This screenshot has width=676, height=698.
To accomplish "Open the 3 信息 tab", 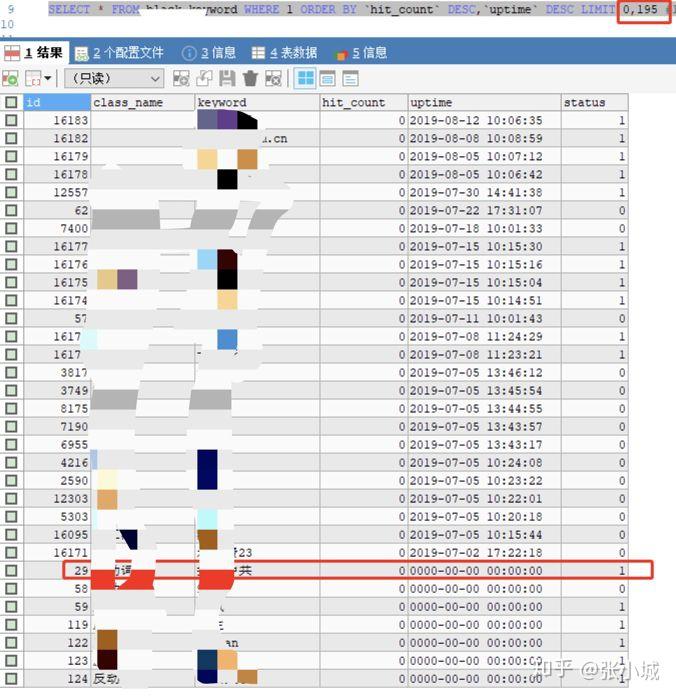I will [x=209, y=53].
